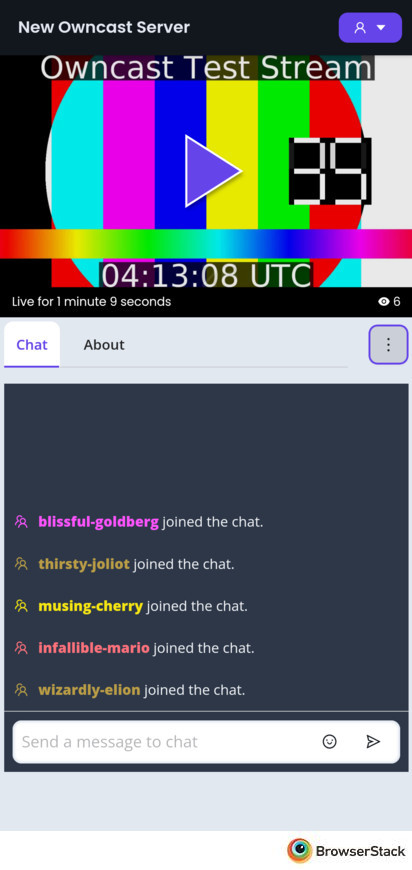Screen dimensions: 412x870
Task: Click username musing-cherry in chat
Action: (x=90, y=606)
